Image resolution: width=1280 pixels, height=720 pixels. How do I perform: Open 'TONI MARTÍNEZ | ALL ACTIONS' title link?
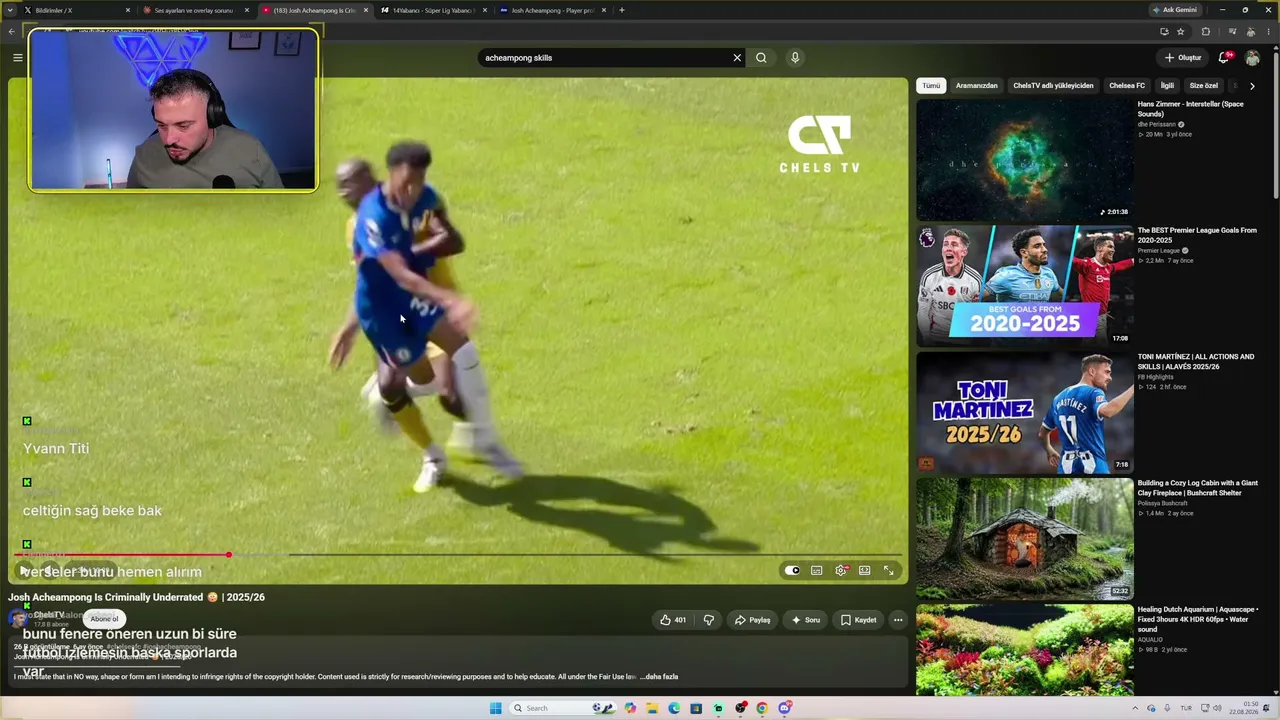click(x=1196, y=361)
